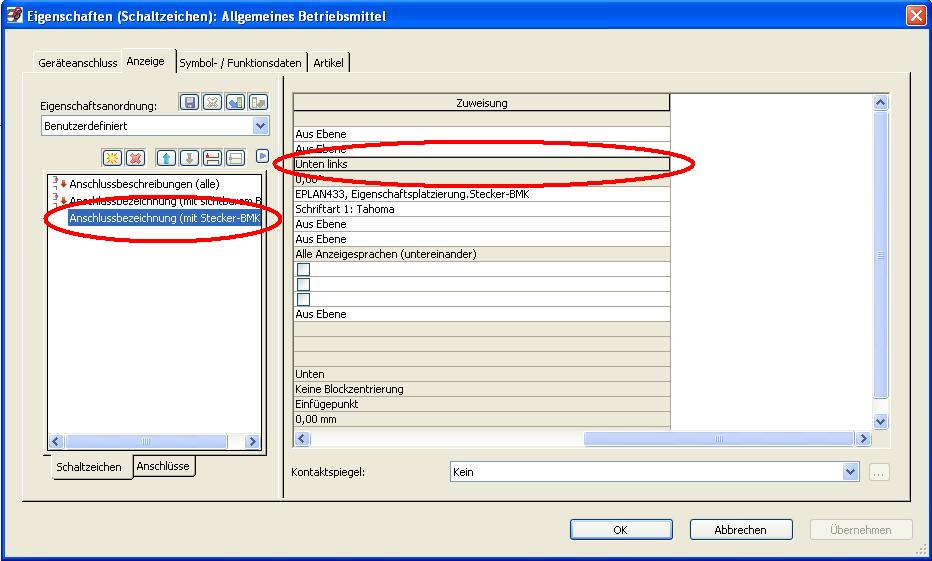Viewport: 932px width, 561px height.
Task: Click the Aus Ebene cell directly under the Zuweisung header
Action: (x=481, y=134)
